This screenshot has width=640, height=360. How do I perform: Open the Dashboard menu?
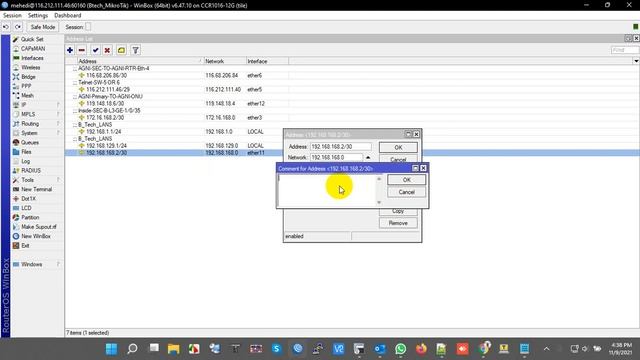[68, 16]
